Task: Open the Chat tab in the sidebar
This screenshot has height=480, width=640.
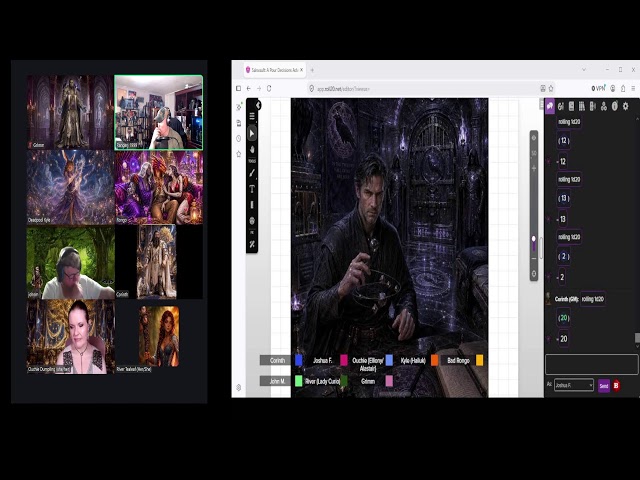Action: [x=550, y=106]
